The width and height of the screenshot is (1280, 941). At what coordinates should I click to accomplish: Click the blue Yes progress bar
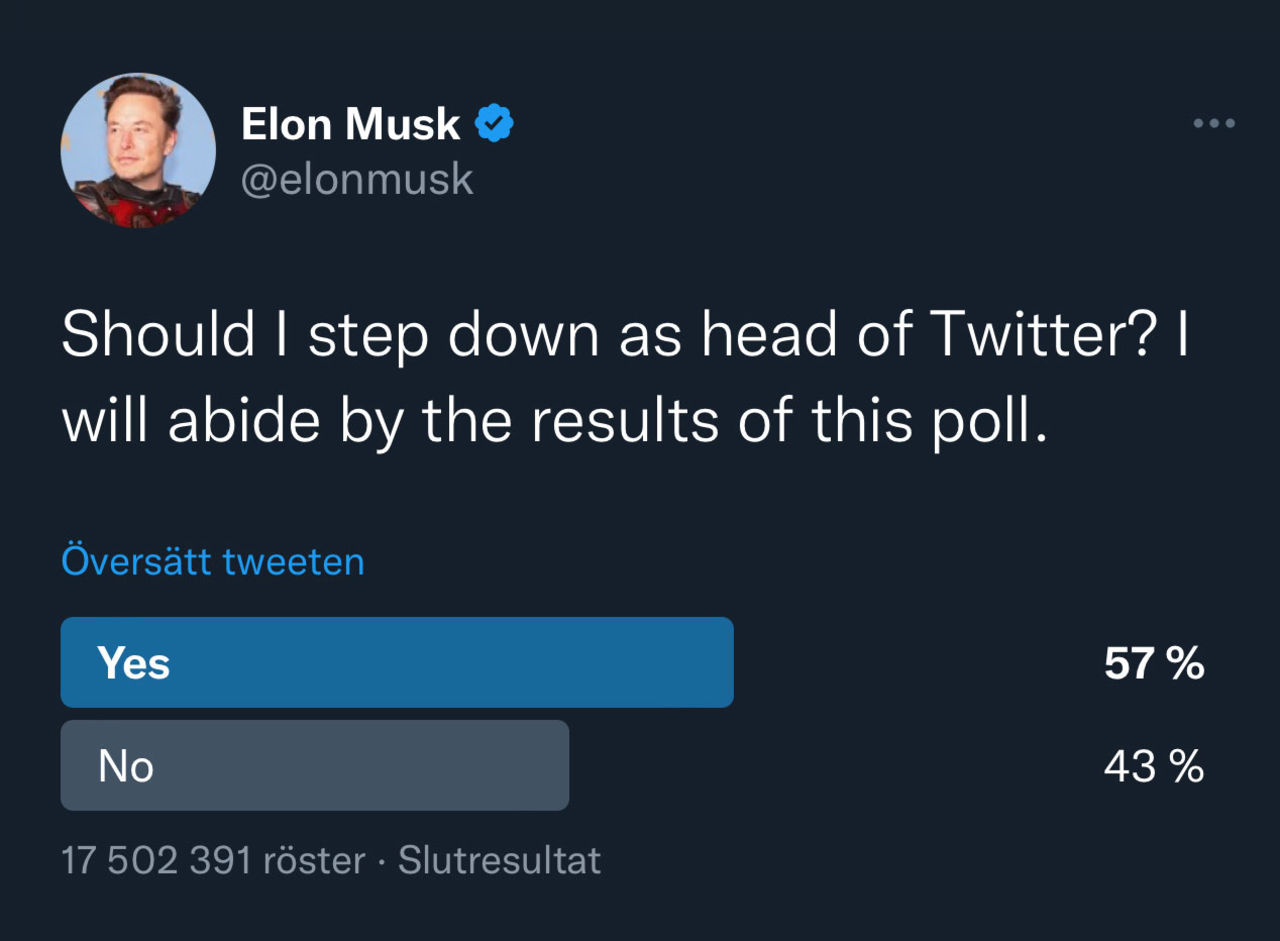[x=397, y=661]
